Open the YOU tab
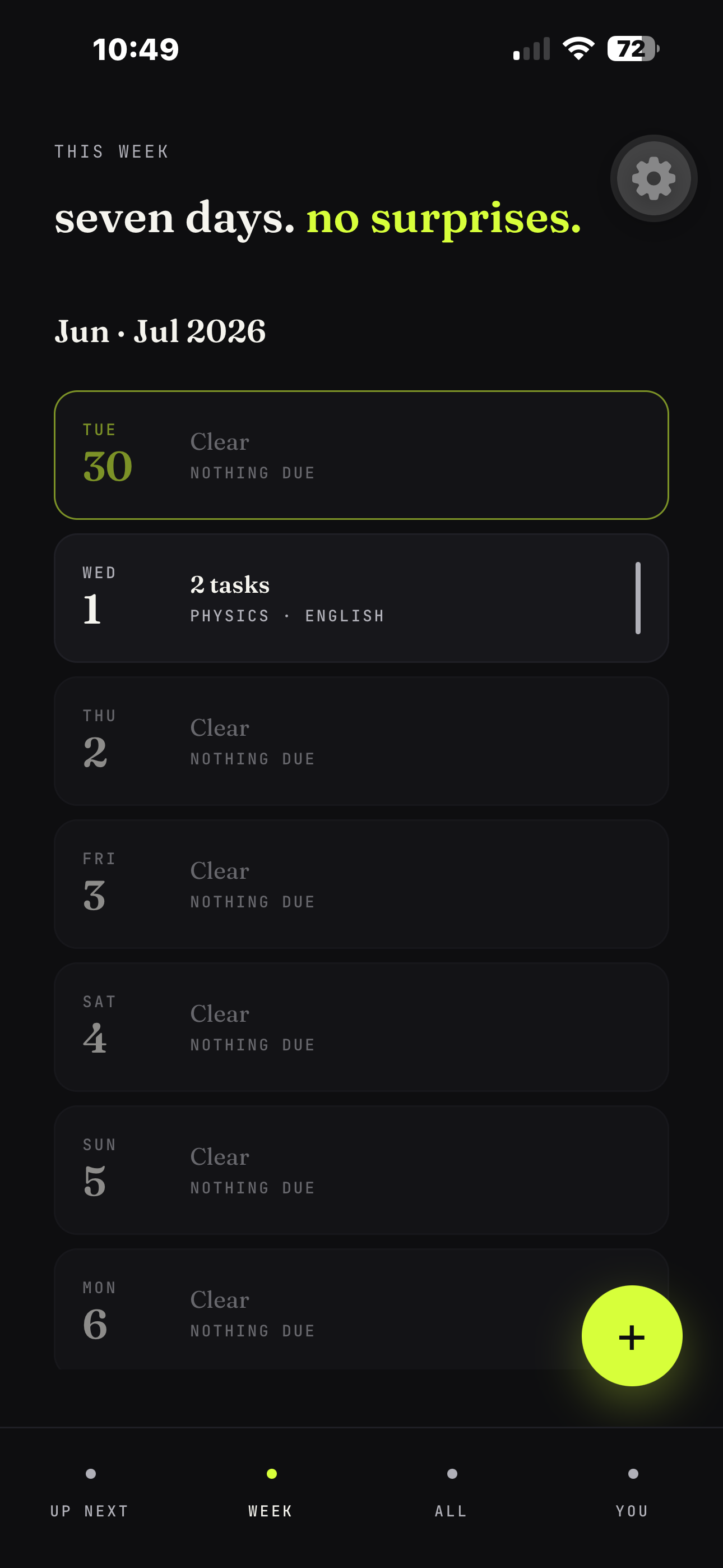The width and height of the screenshot is (723, 1568). (x=632, y=1511)
